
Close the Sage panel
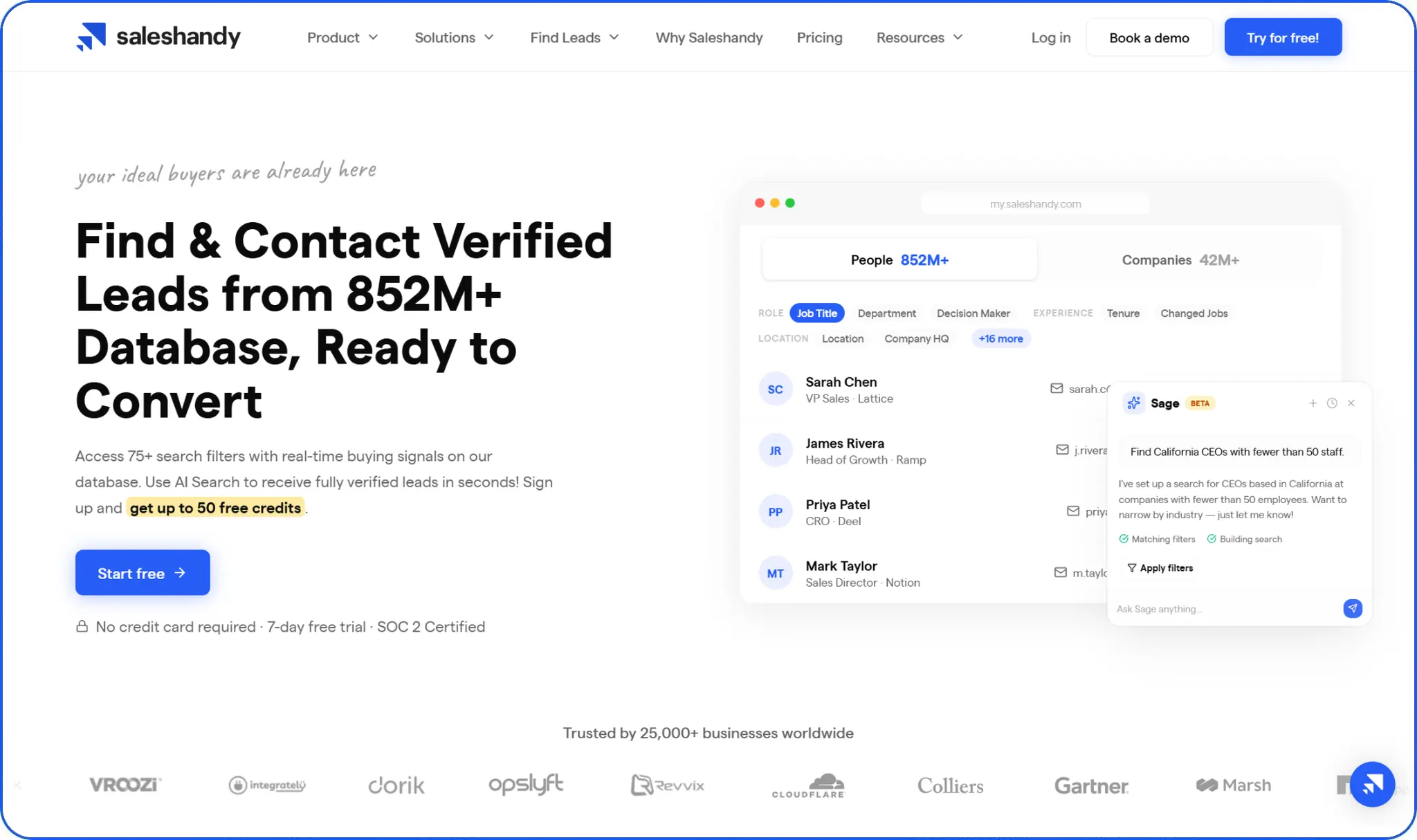point(1351,403)
